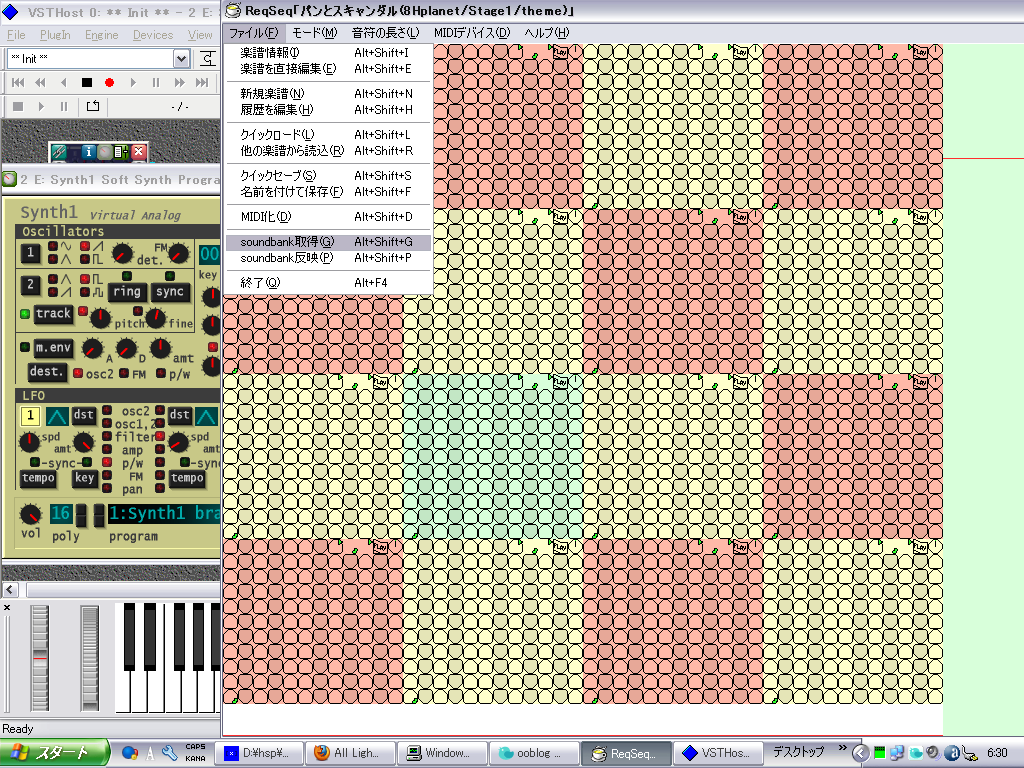Click VSTHost skip-to-end transport icon
This screenshot has width=1024, height=768.
coord(202,82)
